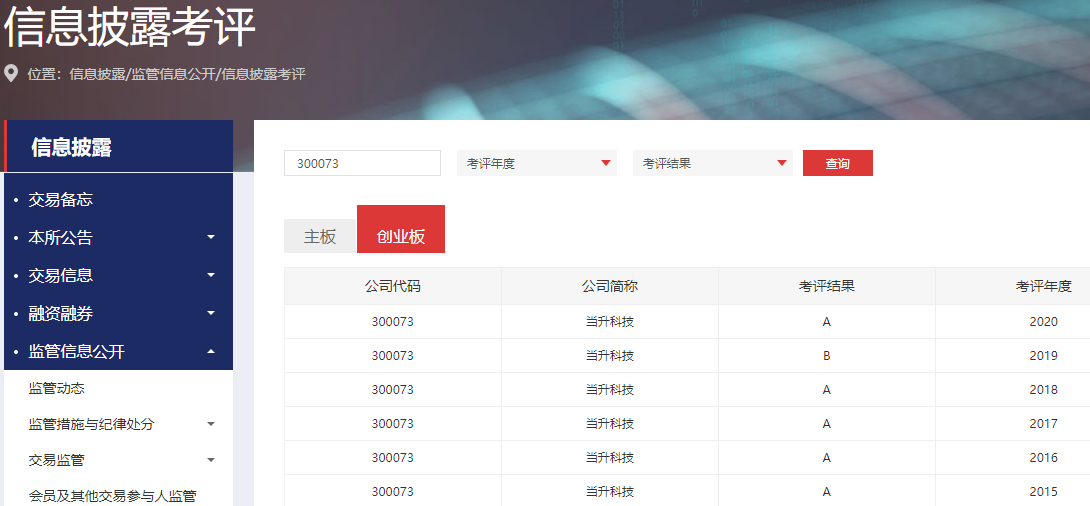Screen dimensions: 1090x506
Task: Open 交易备忘 in the sidebar
Action: [x=61, y=200]
